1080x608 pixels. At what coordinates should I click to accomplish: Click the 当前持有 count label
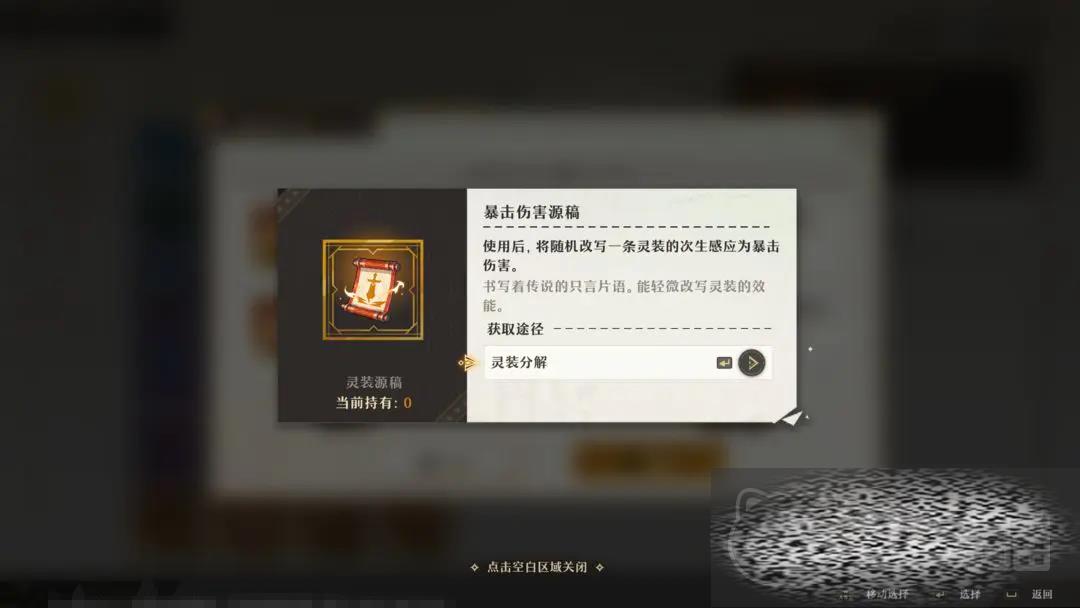[373, 403]
